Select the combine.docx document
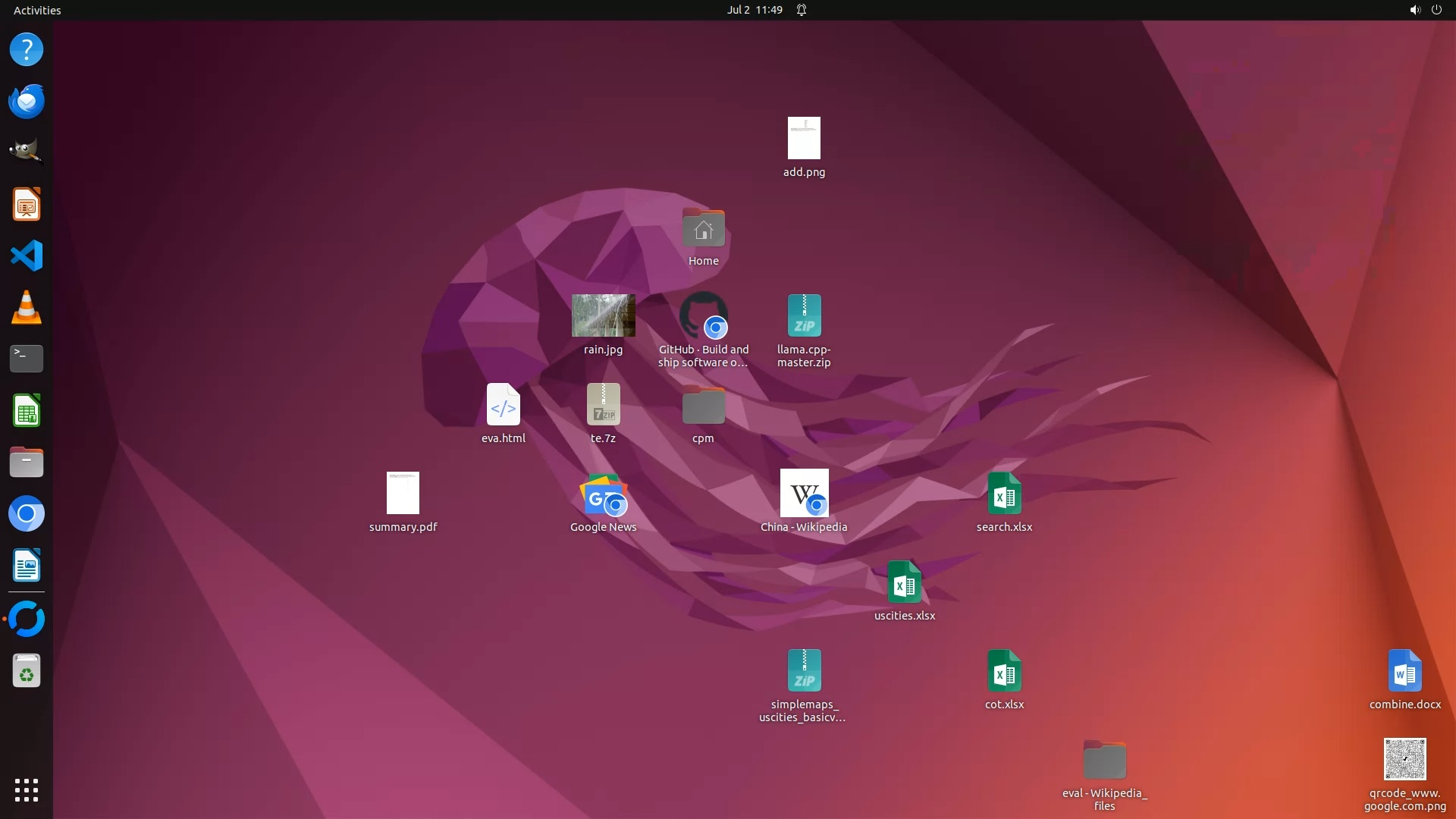1456x819 pixels. [1404, 671]
